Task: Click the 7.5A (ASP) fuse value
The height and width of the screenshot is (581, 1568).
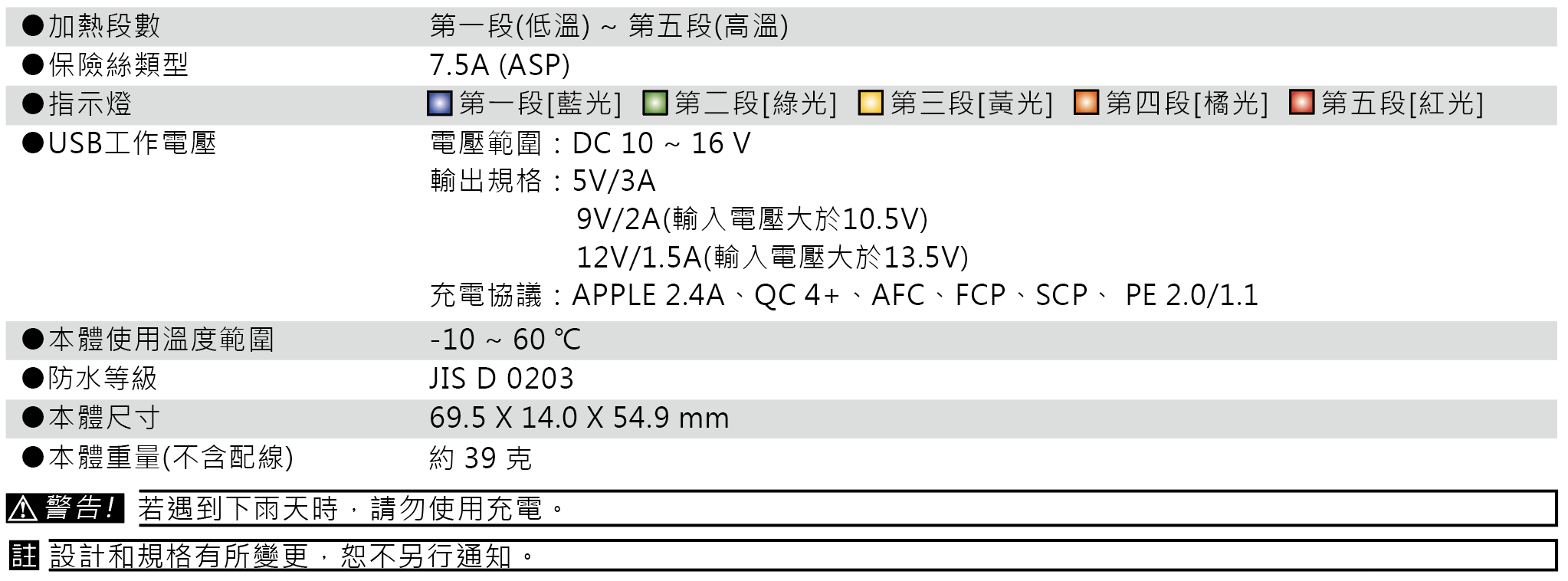Action: [x=500, y=65]
